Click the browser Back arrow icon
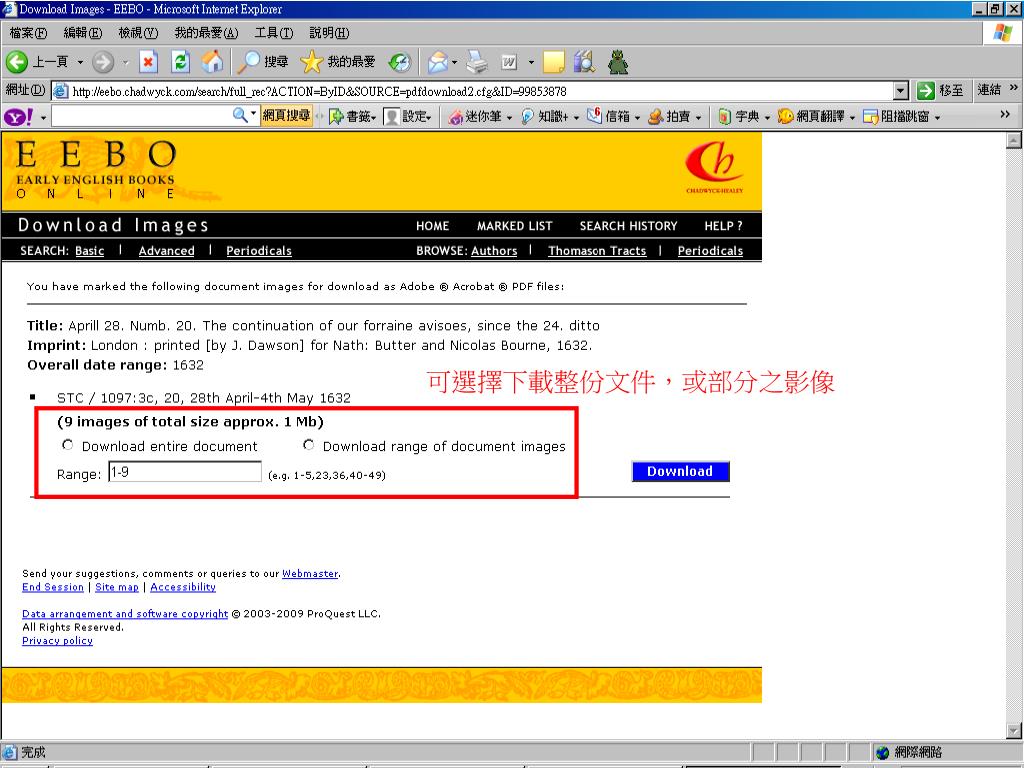The height and width of the screenshot is (768, 1024). 17,62
